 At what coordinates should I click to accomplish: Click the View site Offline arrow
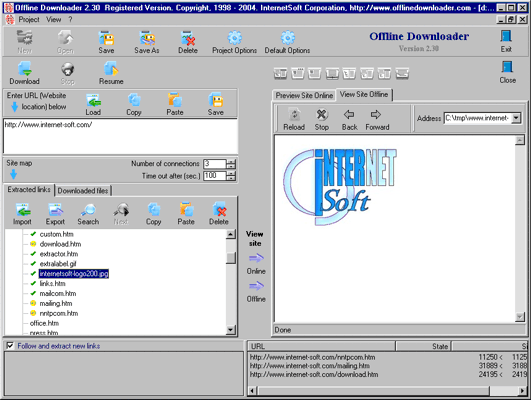[x=256, y=286]
